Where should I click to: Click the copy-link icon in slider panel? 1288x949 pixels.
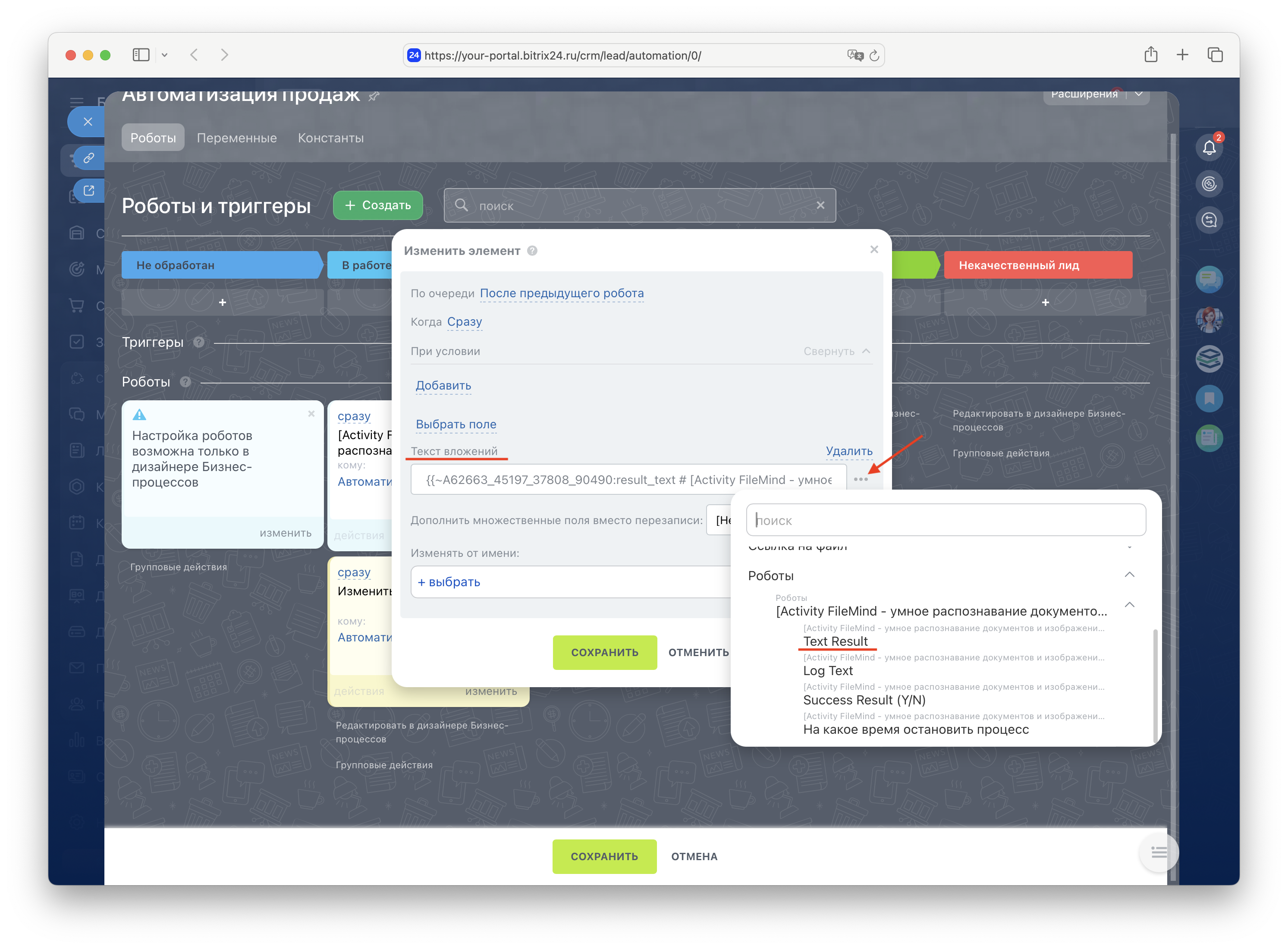coord(88,158)
